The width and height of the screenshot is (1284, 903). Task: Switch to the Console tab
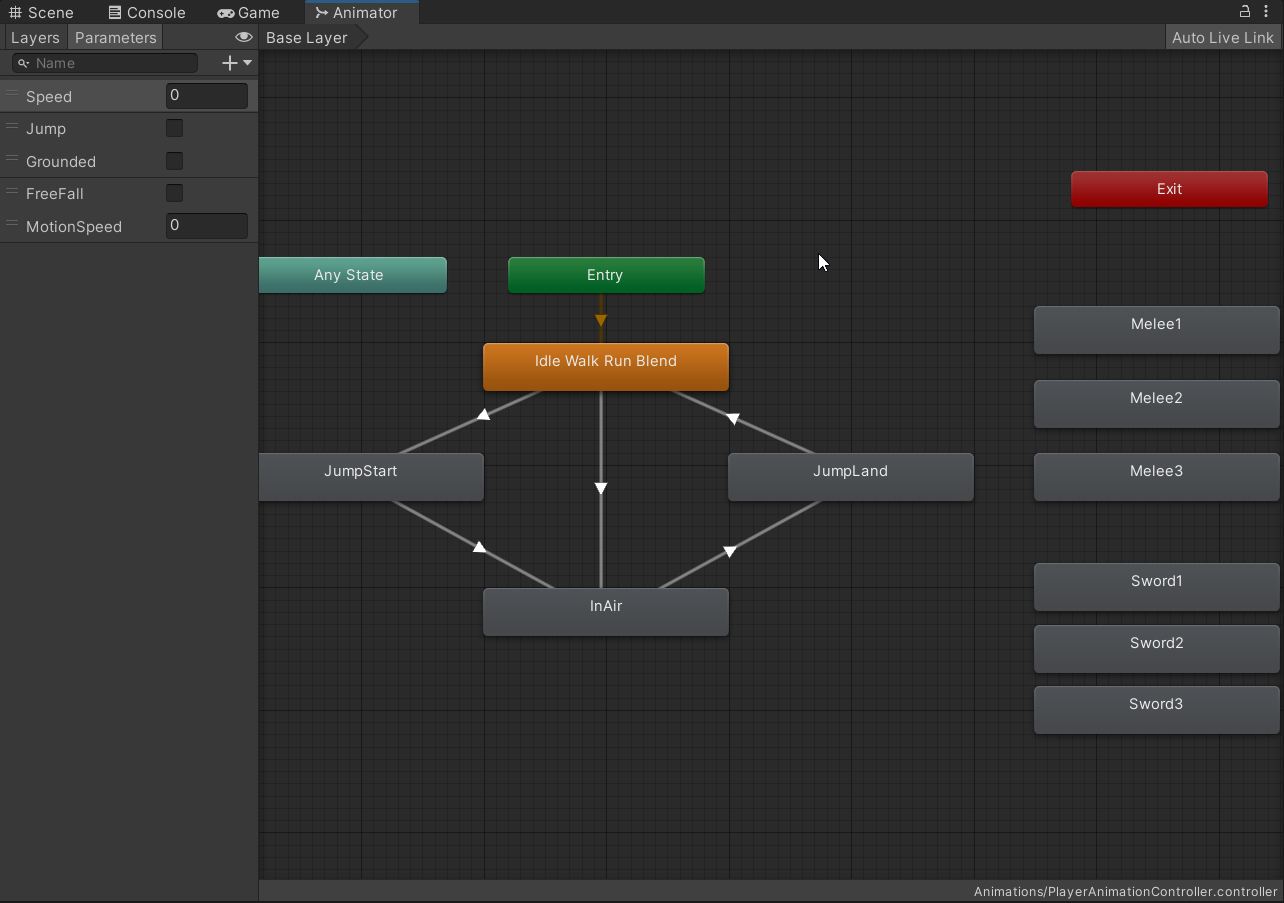[147, 12]
